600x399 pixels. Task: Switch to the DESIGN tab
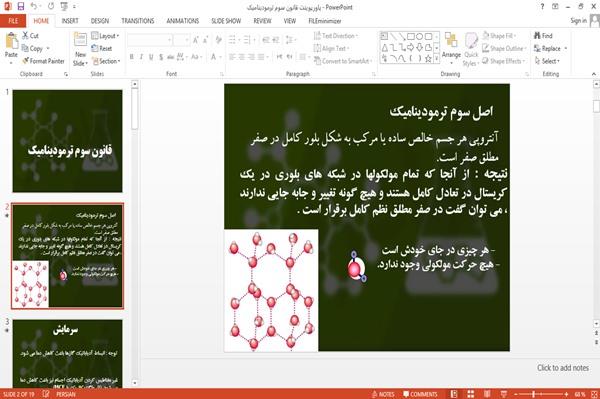pyautogui.click(x=100, y=21)
